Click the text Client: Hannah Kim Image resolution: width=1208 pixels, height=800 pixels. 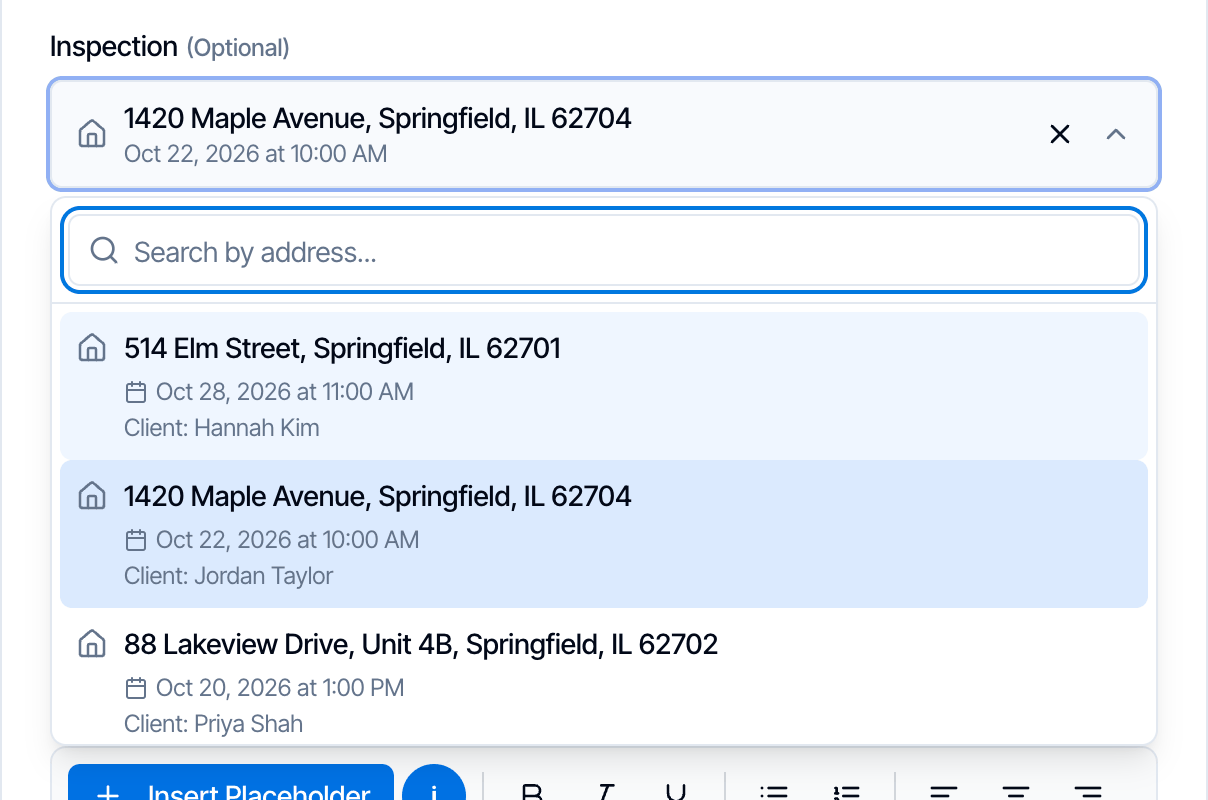(222, 428)
